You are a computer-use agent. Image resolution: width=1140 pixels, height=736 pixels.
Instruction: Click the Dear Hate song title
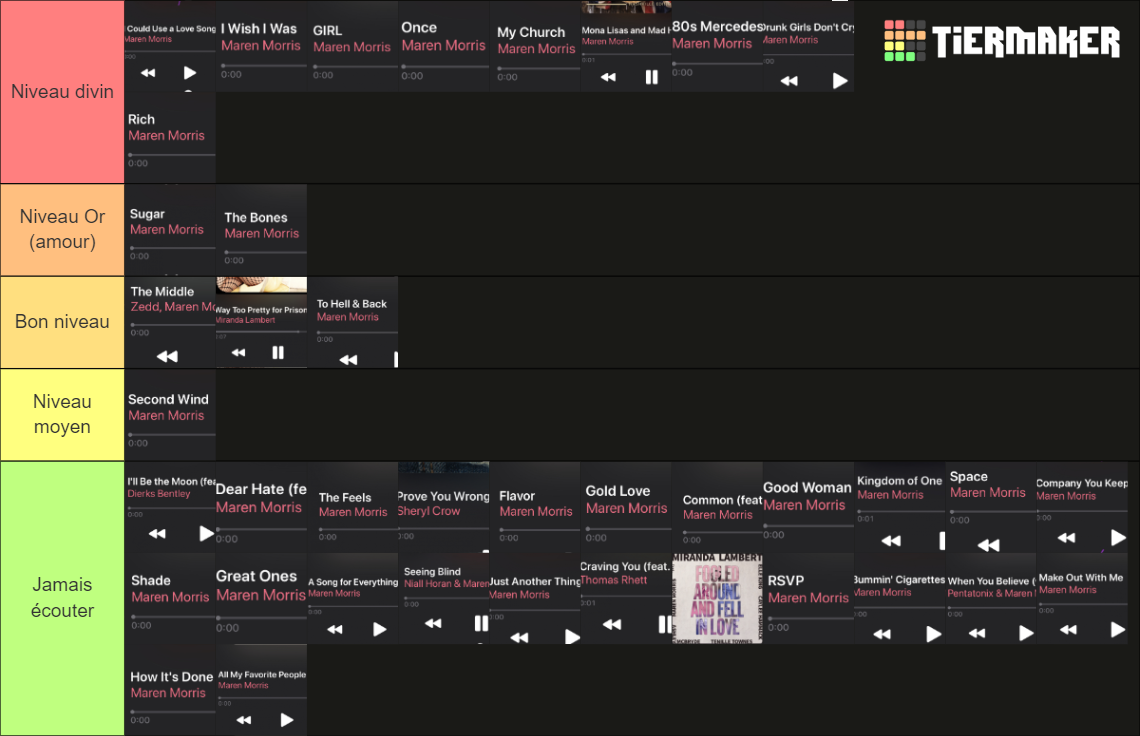click(x=261, y=489)
